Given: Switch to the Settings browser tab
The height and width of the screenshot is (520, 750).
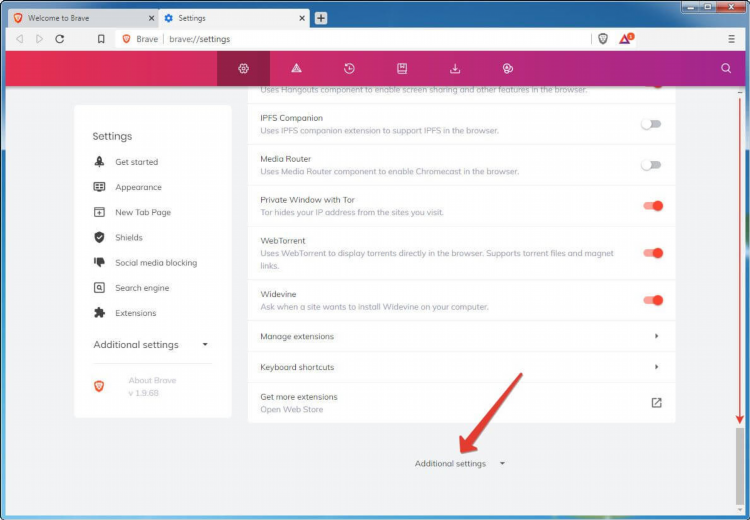Looking at the screenshot, I should (x=234, y=18).
